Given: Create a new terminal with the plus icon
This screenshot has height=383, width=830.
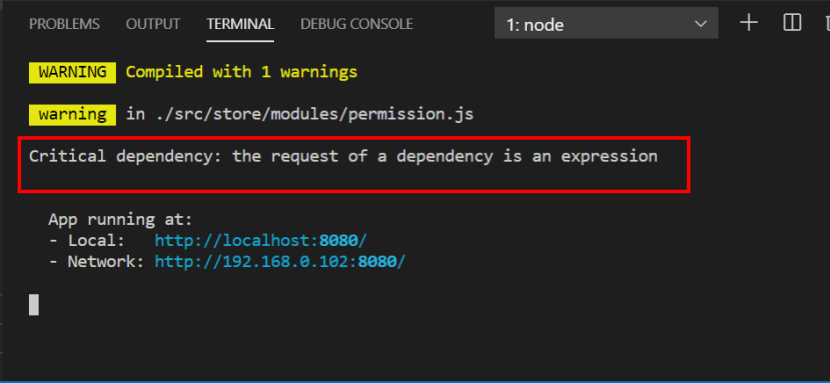Looking at the screenshot, I should coord(748,23).
